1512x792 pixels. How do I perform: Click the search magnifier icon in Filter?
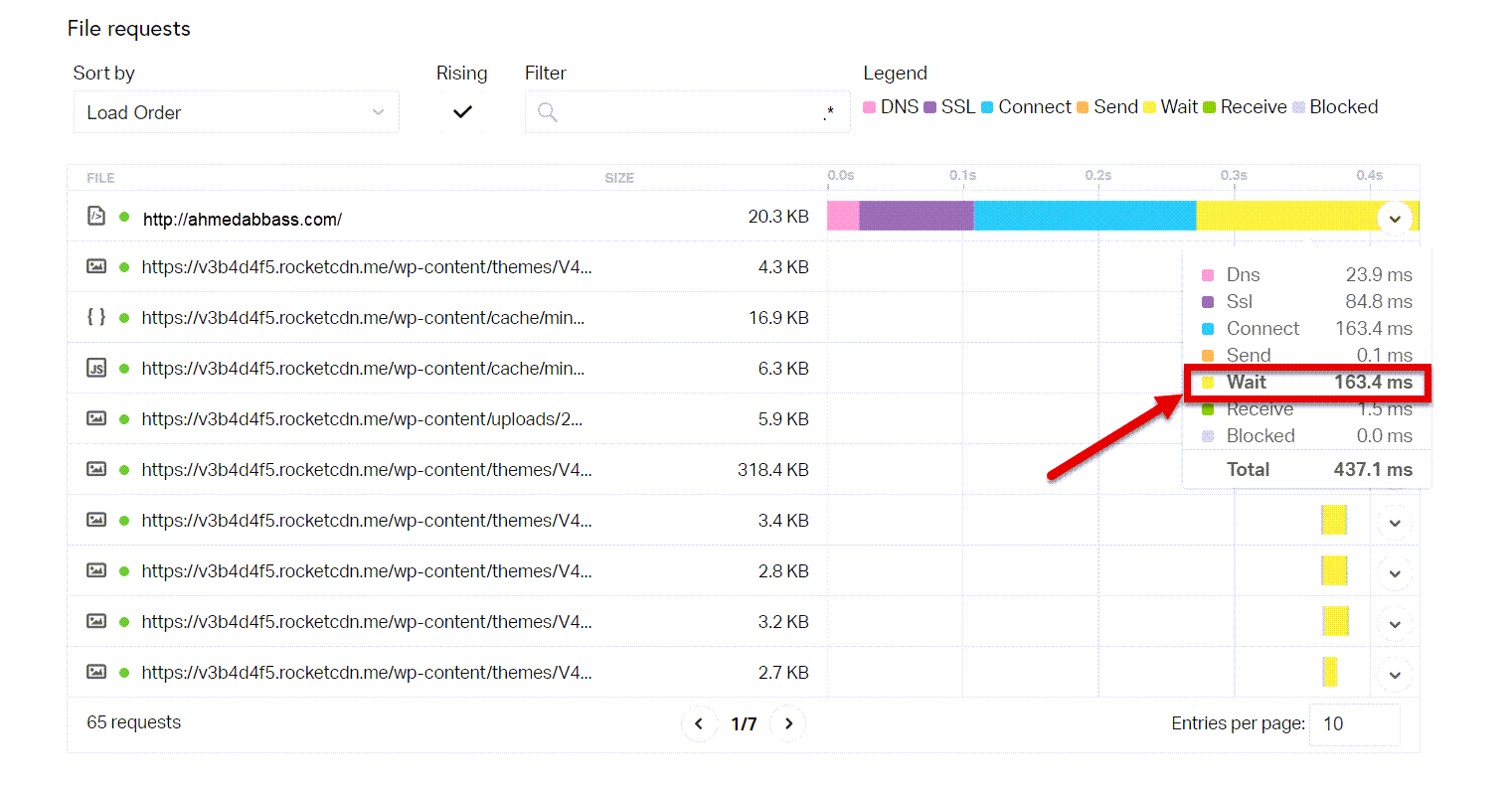coord(548,112)
